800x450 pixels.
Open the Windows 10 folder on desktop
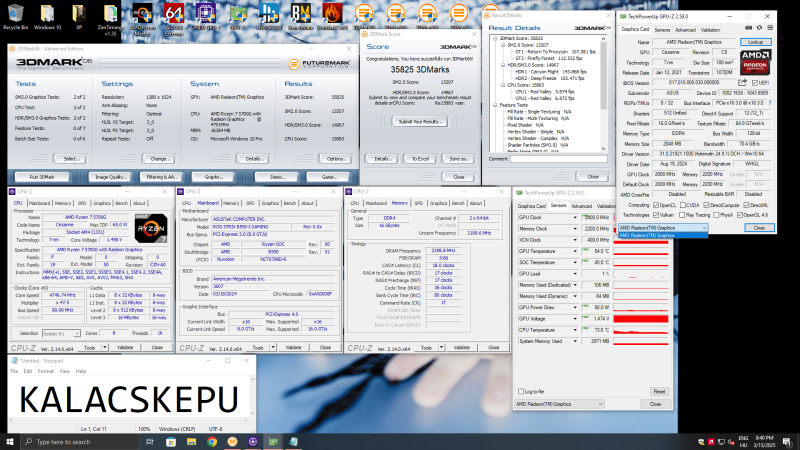[x=47, y=16]
